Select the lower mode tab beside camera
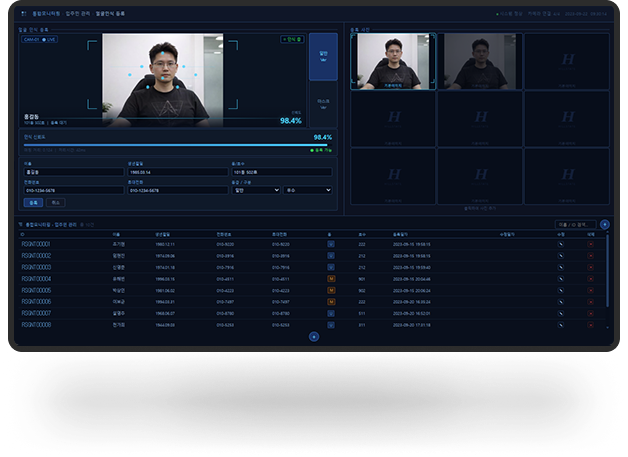 click(x=322, y=103)
